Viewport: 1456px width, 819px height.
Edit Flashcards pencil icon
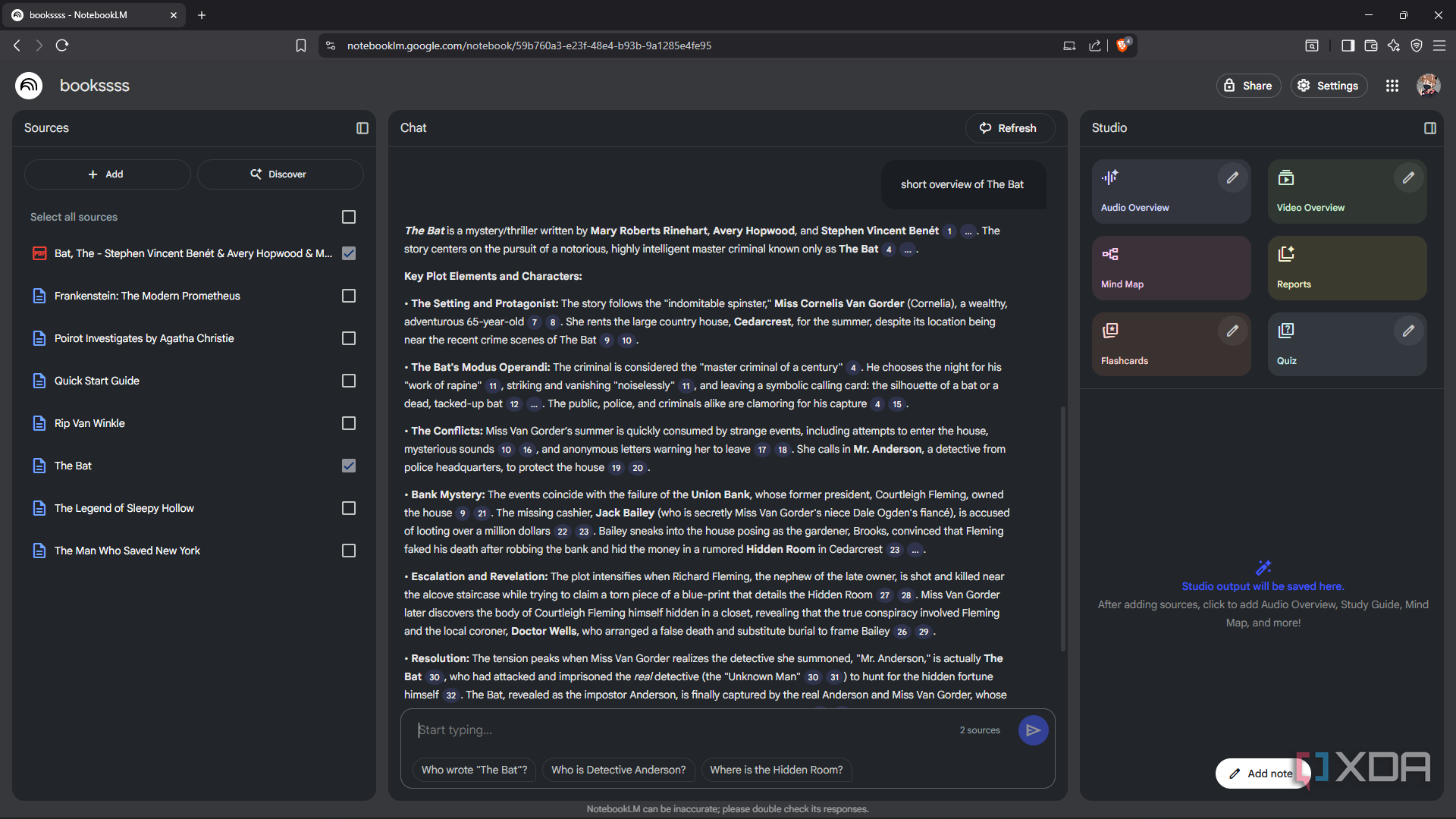pyautogui.click(x=1233, y=331)
